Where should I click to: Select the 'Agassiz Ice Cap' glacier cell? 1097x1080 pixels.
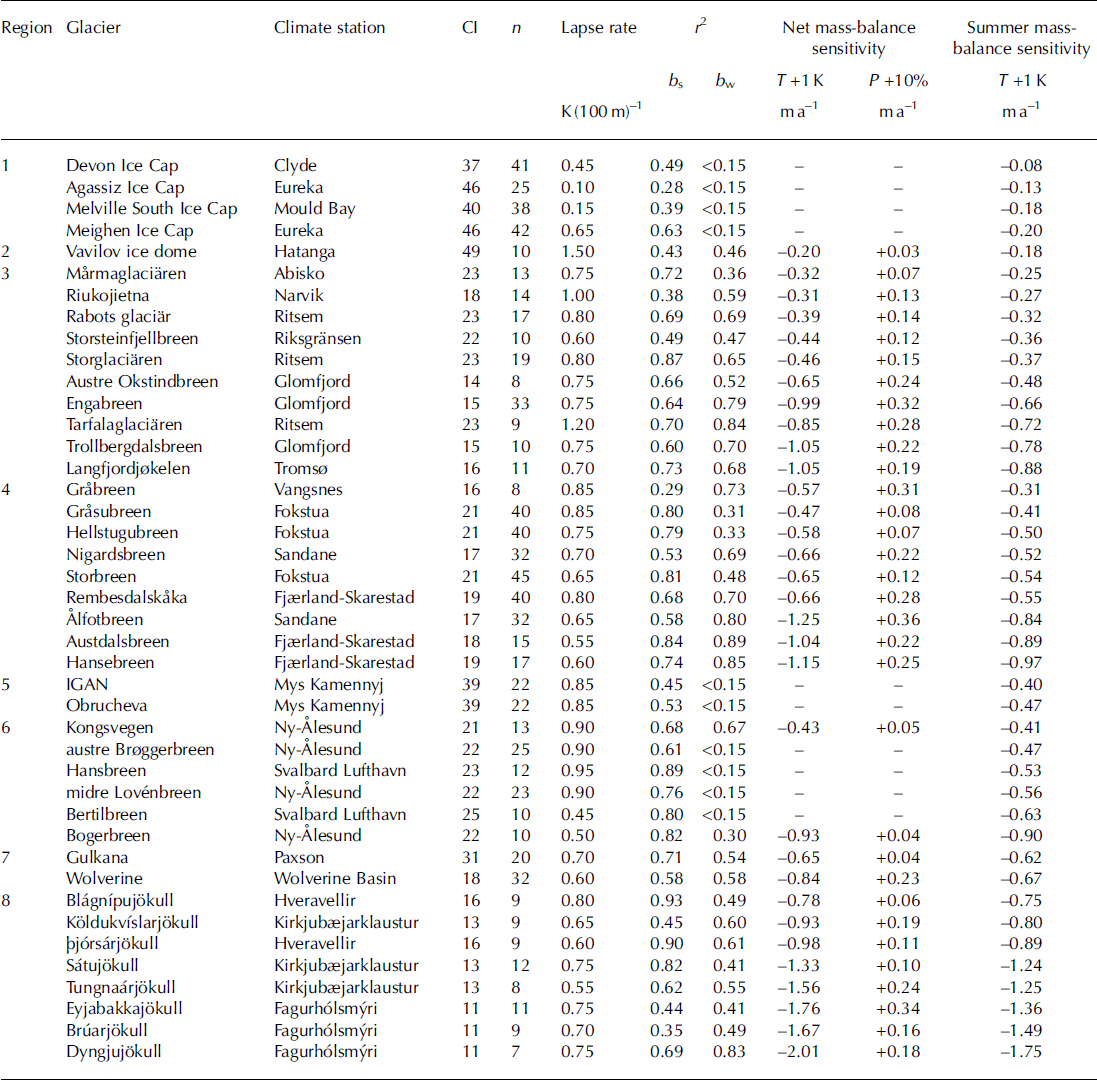coord(125,187)
